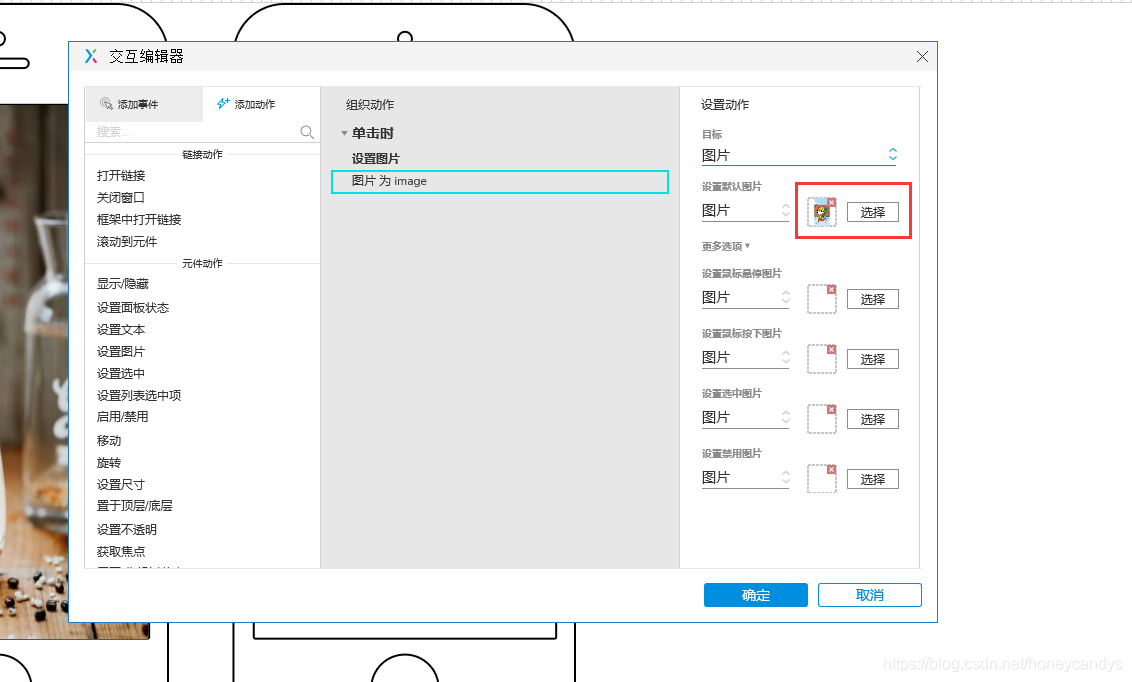
Task: Click the default image thumbnail preview
Action: (821, 214)
